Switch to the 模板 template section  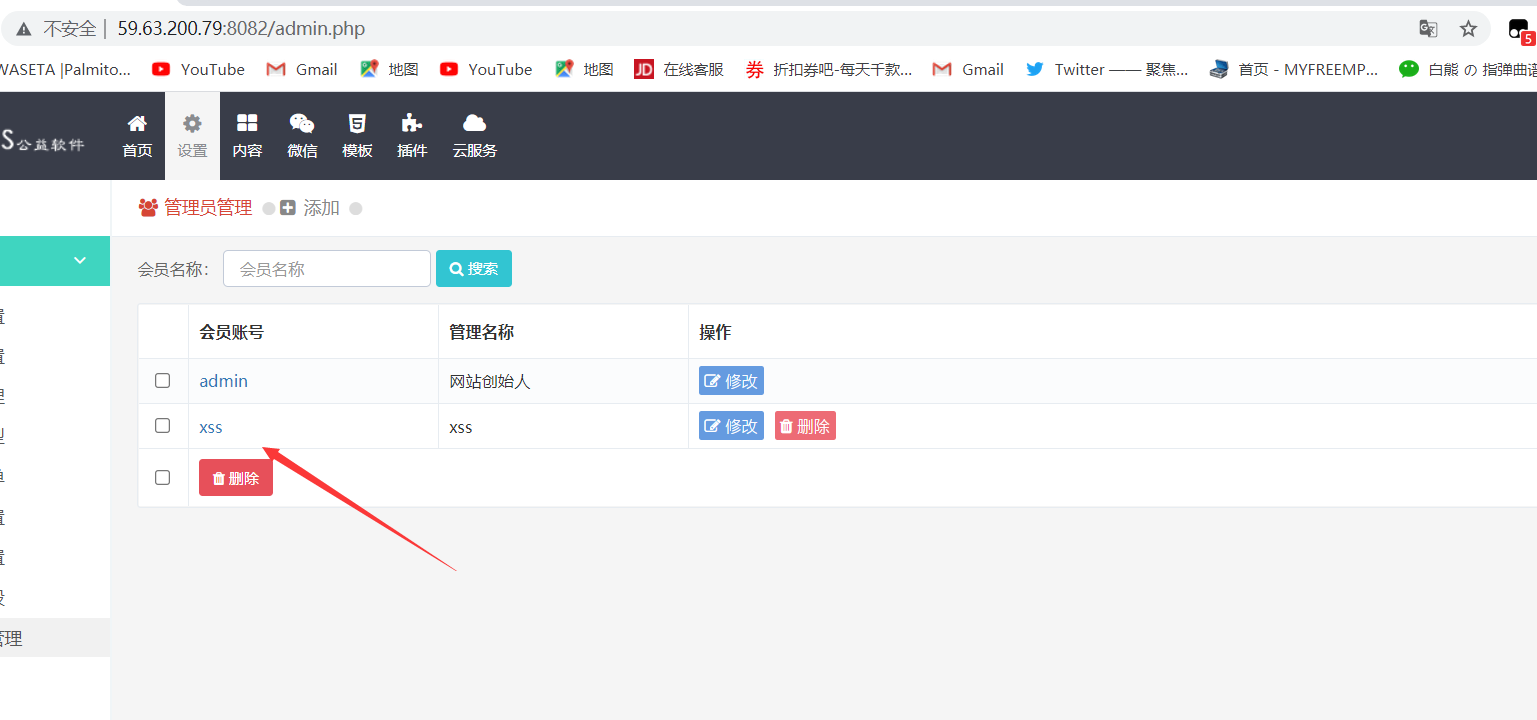pos(357,136)
